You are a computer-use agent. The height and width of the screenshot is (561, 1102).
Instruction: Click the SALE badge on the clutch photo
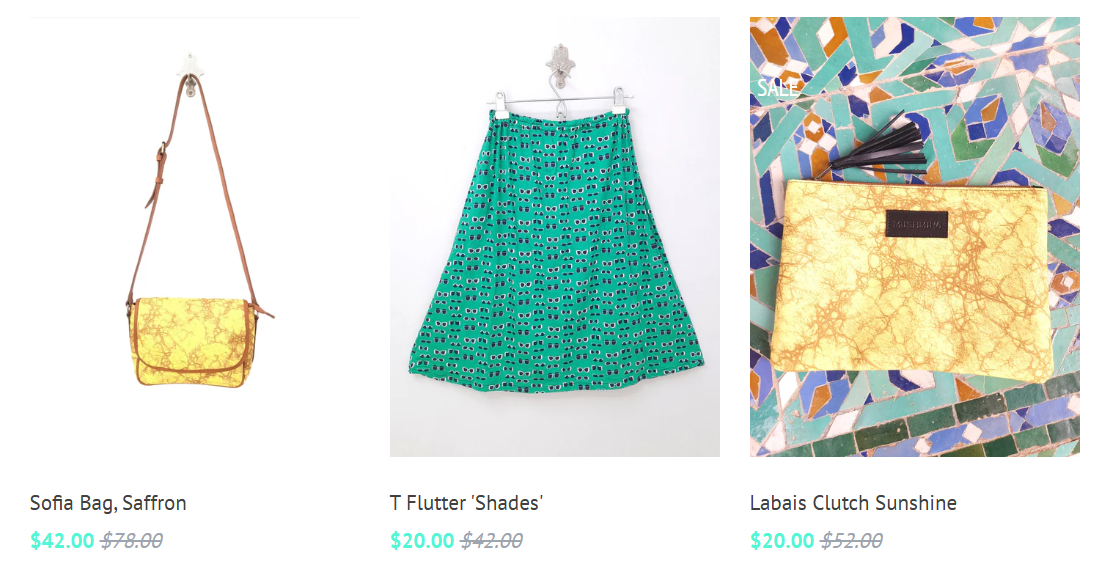tap(777, 87)
